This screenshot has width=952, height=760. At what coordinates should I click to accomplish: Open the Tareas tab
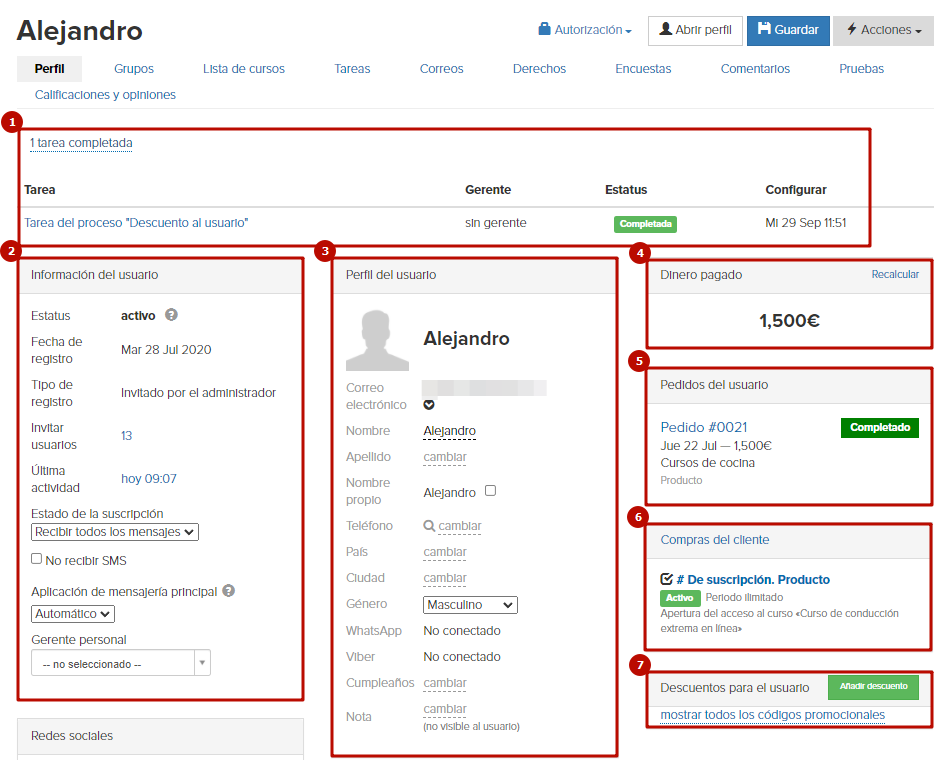[x=352, y=69]
